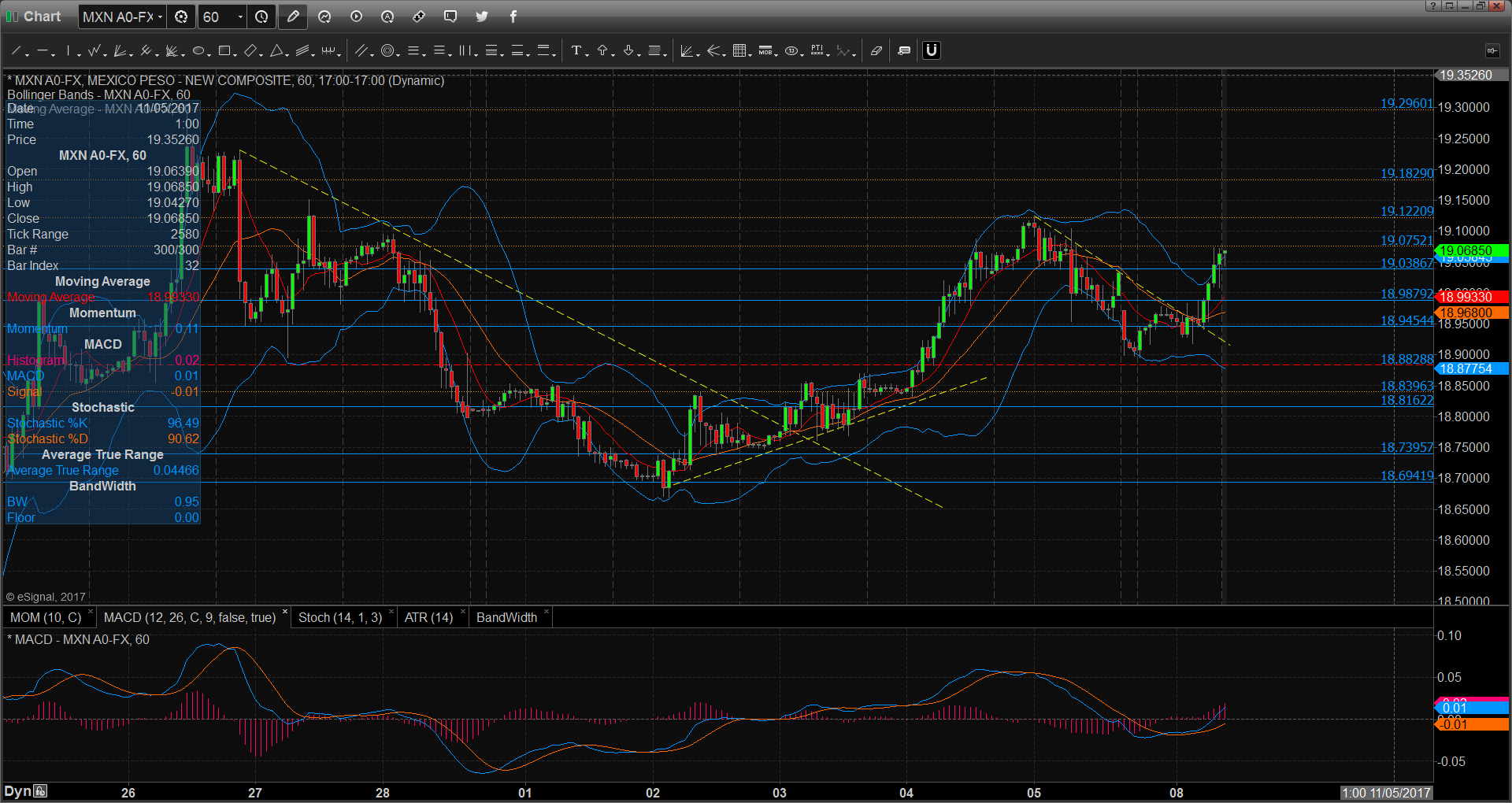Click the Stochastic %K value row
The image size is (1512, 803).
tap(103, 423)
